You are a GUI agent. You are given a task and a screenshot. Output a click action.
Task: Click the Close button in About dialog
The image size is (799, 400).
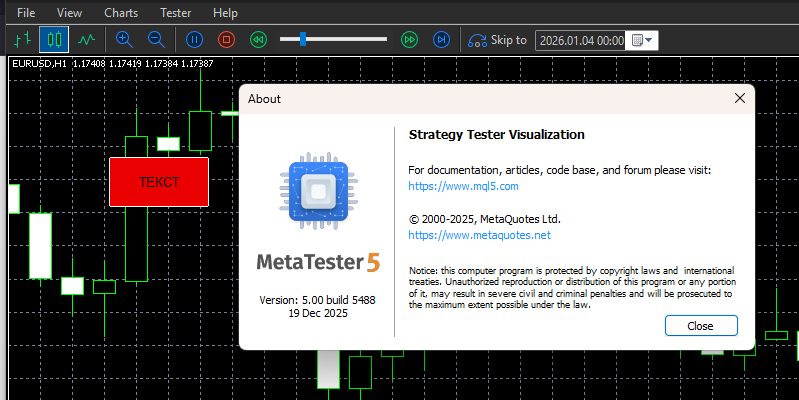(701, 326)
